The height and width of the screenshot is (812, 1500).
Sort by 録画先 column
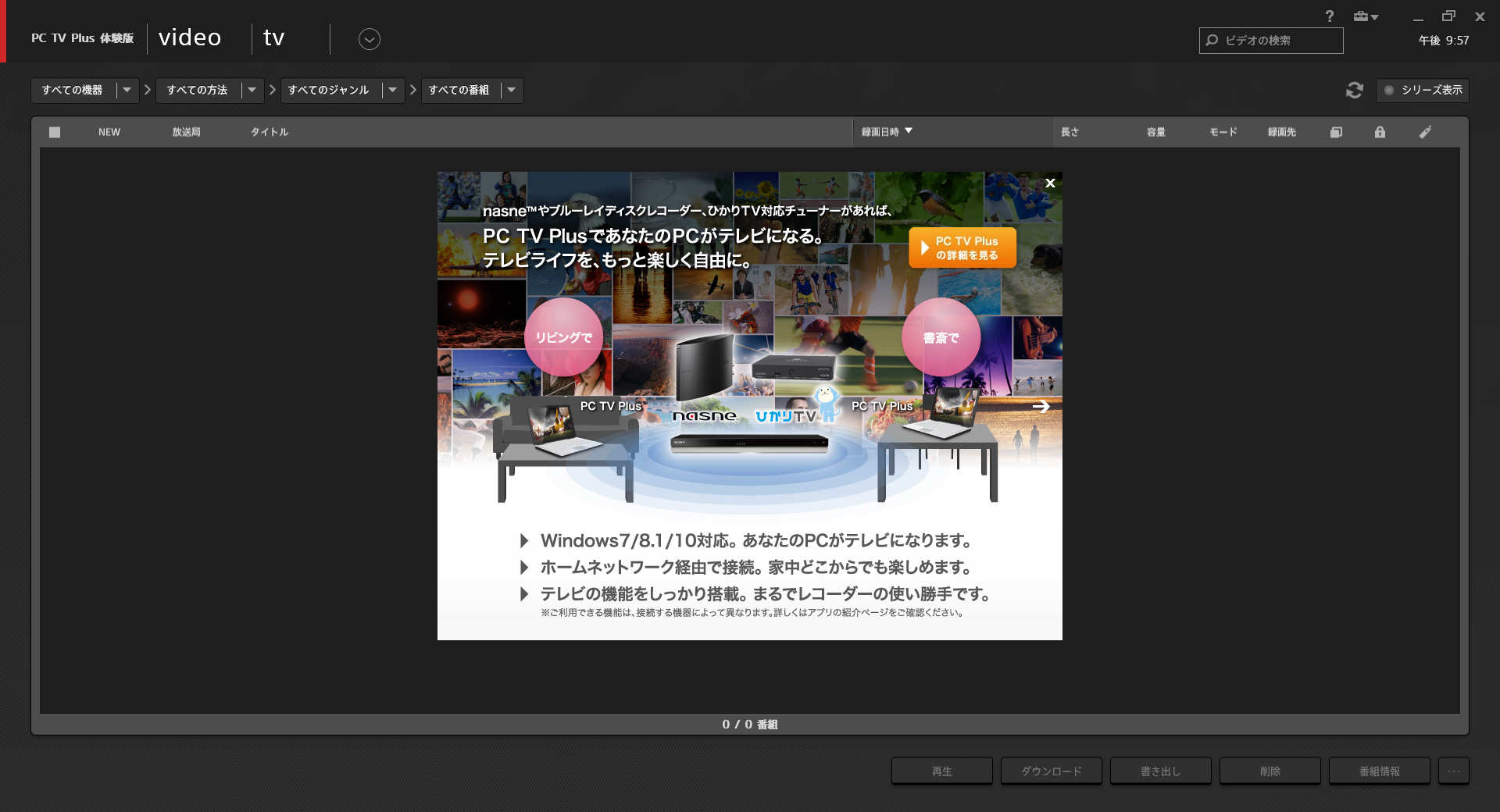point(1282,132)
